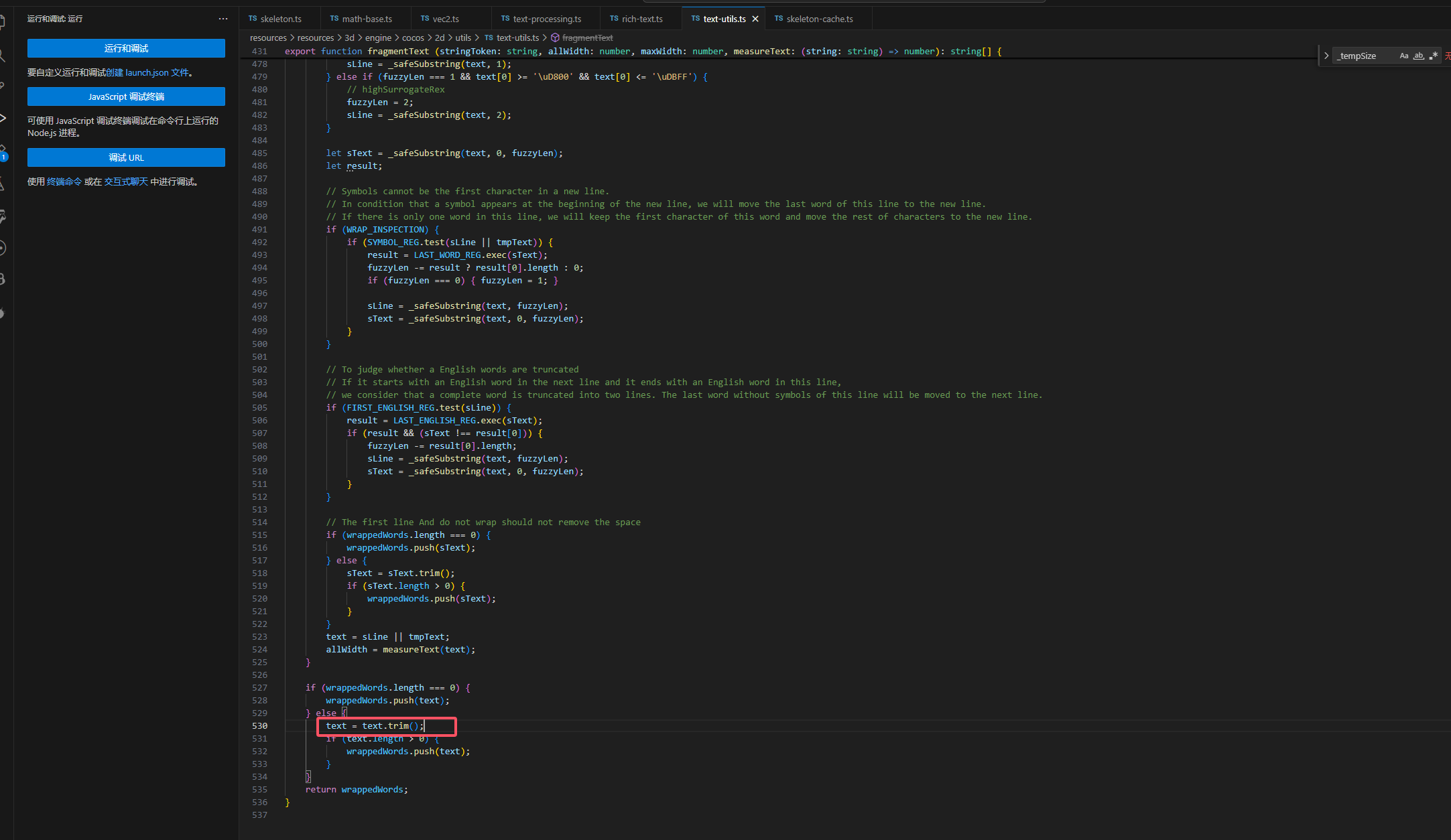
Task: Click the more actions ellipsis in debug panel
Action: pos(223,19)
